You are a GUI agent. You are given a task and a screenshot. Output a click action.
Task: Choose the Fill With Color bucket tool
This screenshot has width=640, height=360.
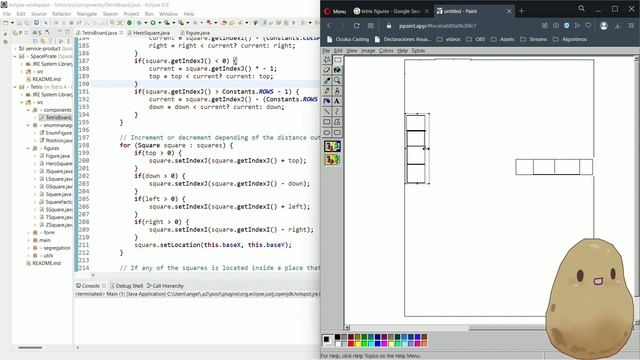coord(337,70)
